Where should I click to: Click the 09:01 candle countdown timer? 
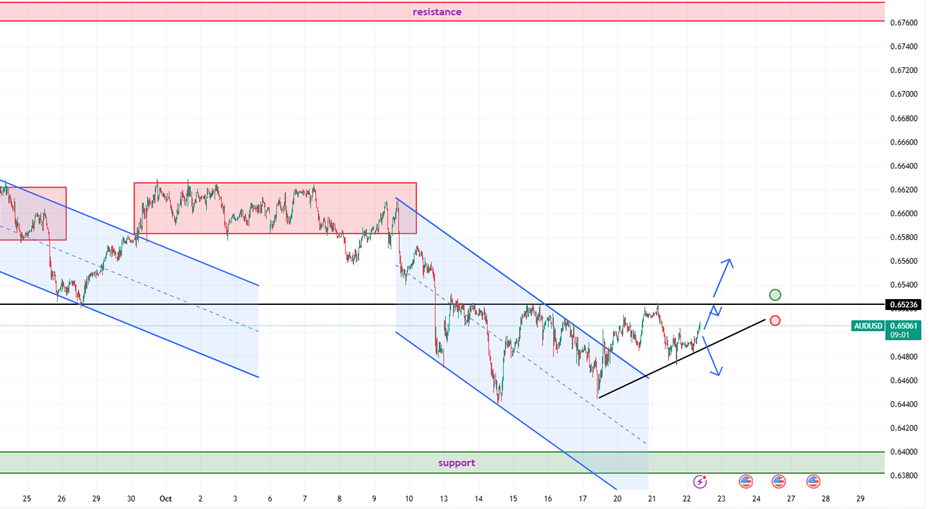901,336
